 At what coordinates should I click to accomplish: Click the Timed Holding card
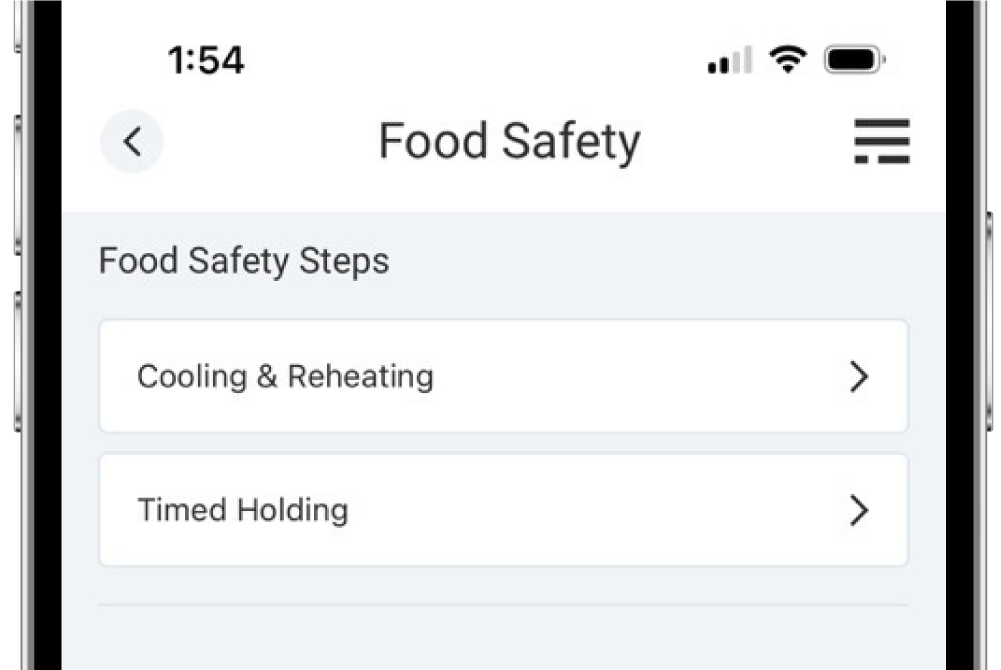[x=501, y=510]
